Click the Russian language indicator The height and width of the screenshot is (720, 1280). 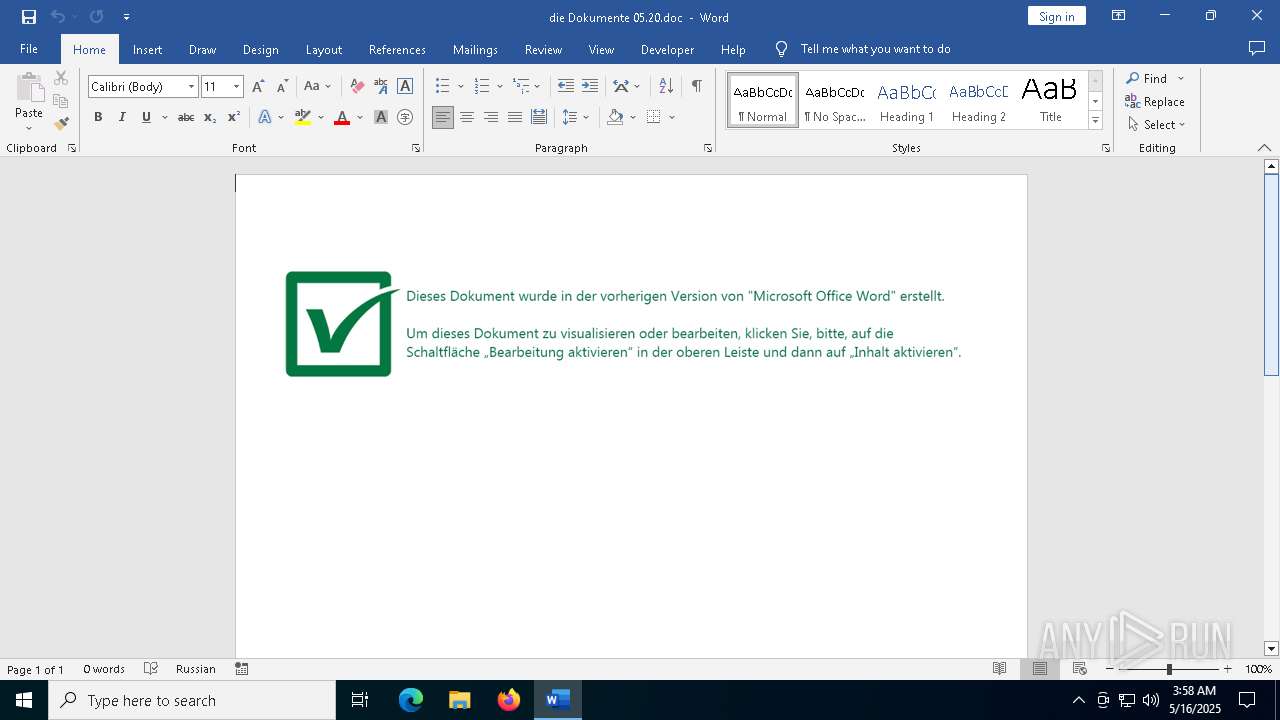pos(196,669)
